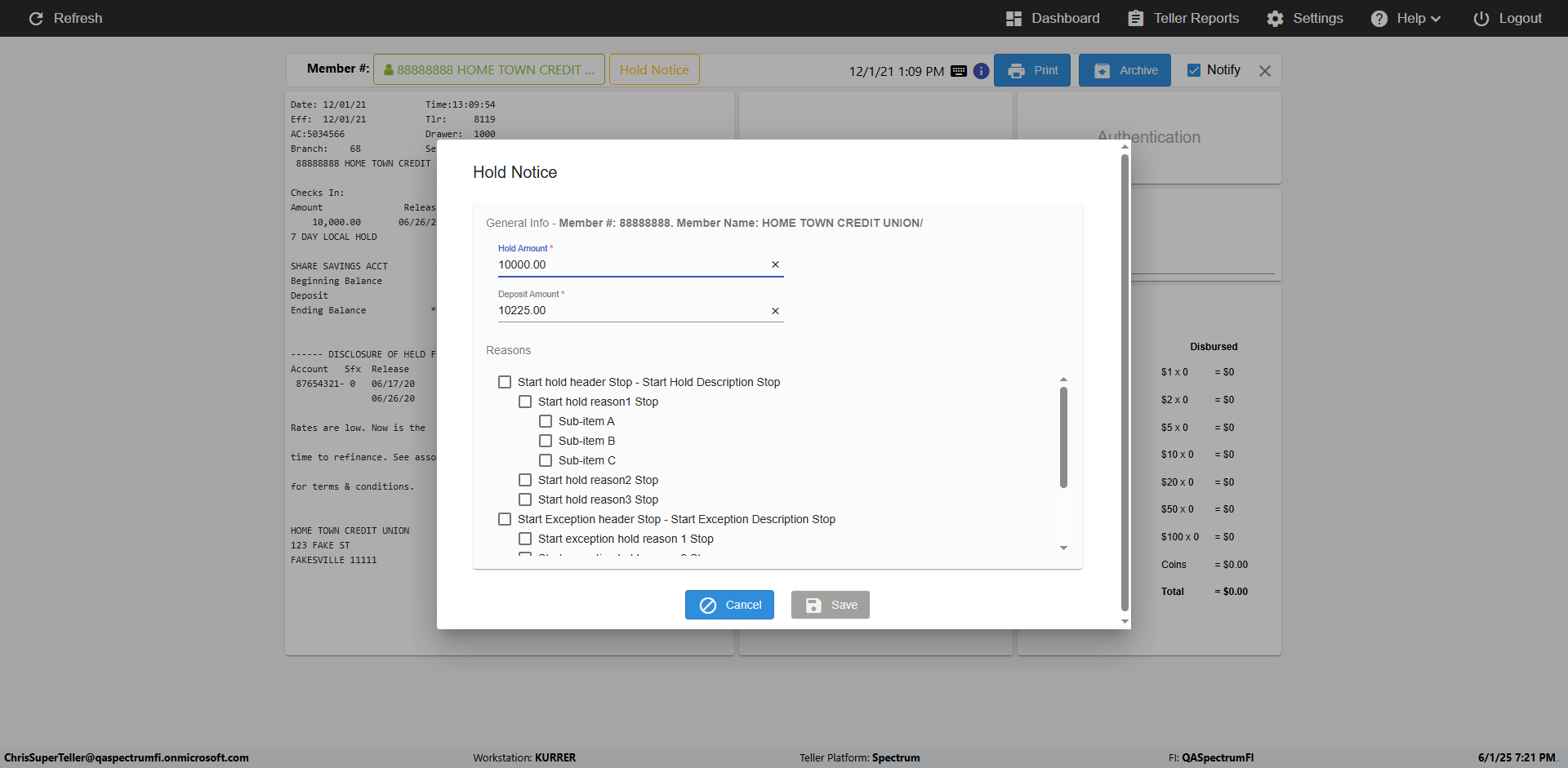This screenshot has height=768, width=1568.
Task: Open the Dashboard grid icon
Action: 1013,18
